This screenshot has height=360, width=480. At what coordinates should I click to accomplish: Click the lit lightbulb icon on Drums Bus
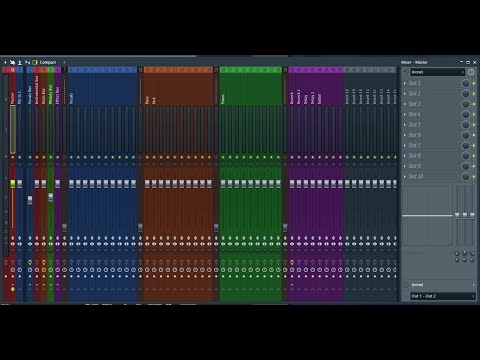pos(30,263)
